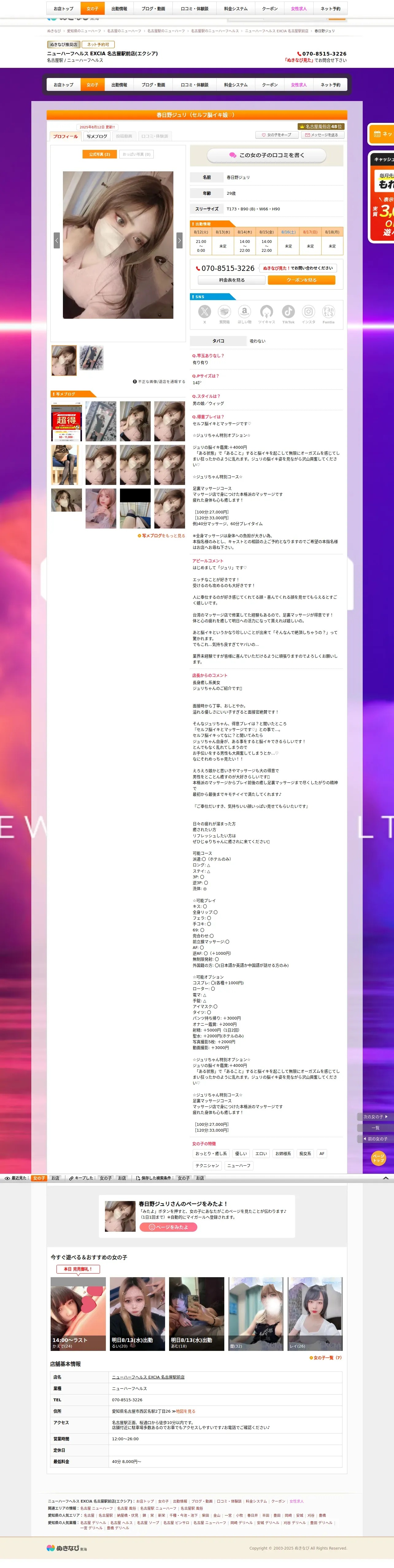Show the next photo with right arrow
Viewport: 394px width, 1568px height.
180,240
